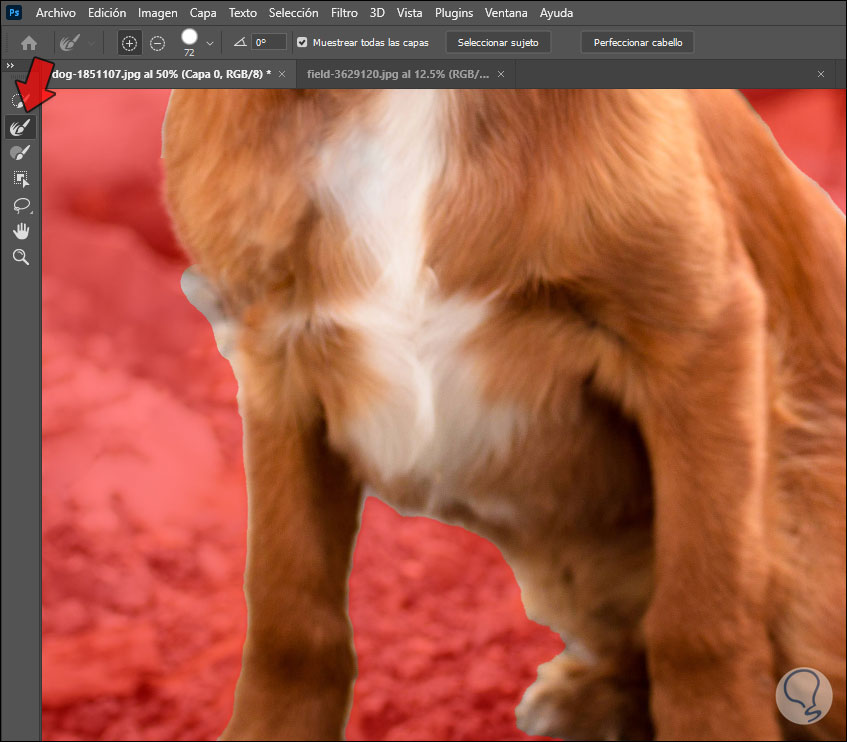The height and width of the screenshot is (742, 847).
Task: Select the Lasso tool
Action: coord(20,205)
